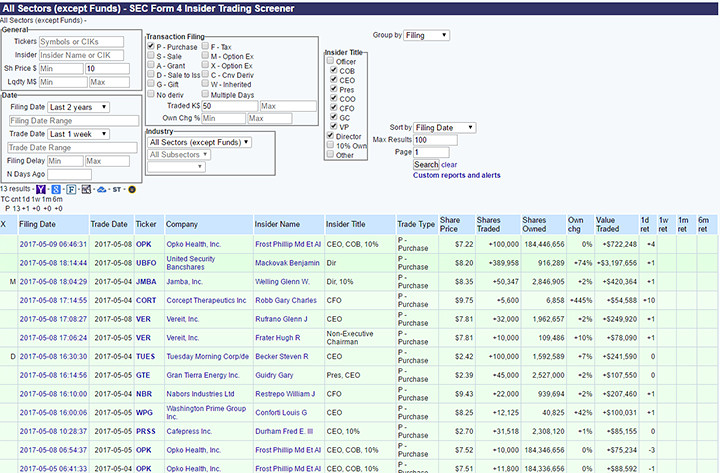Enable the 10% Own checkbox
Image resolution: width=720 pixels, height=473 pixels.
click(x=330, y=145)
